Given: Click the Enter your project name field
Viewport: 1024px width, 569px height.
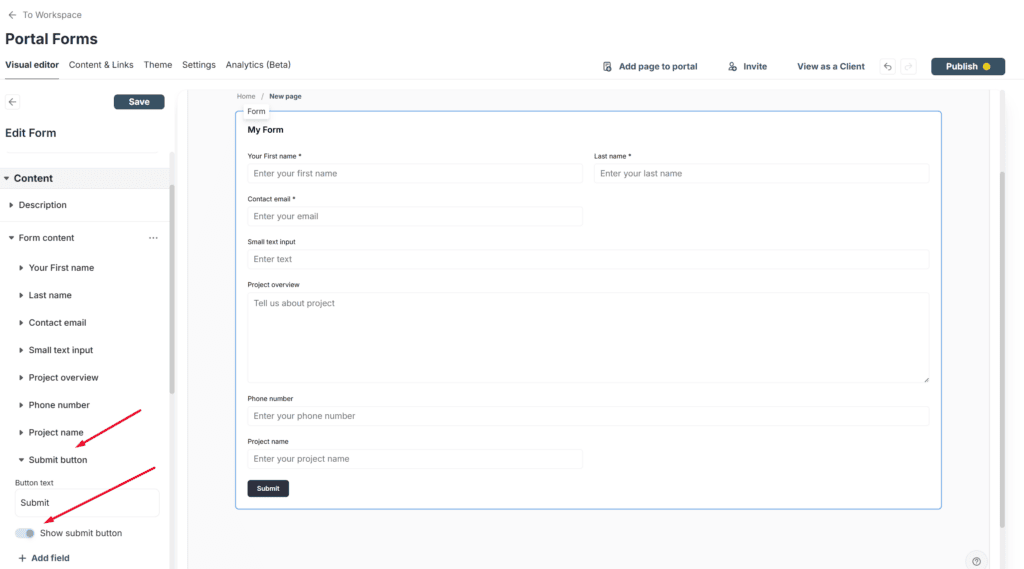Looking at the screenshot, I should tap(415, 459).
